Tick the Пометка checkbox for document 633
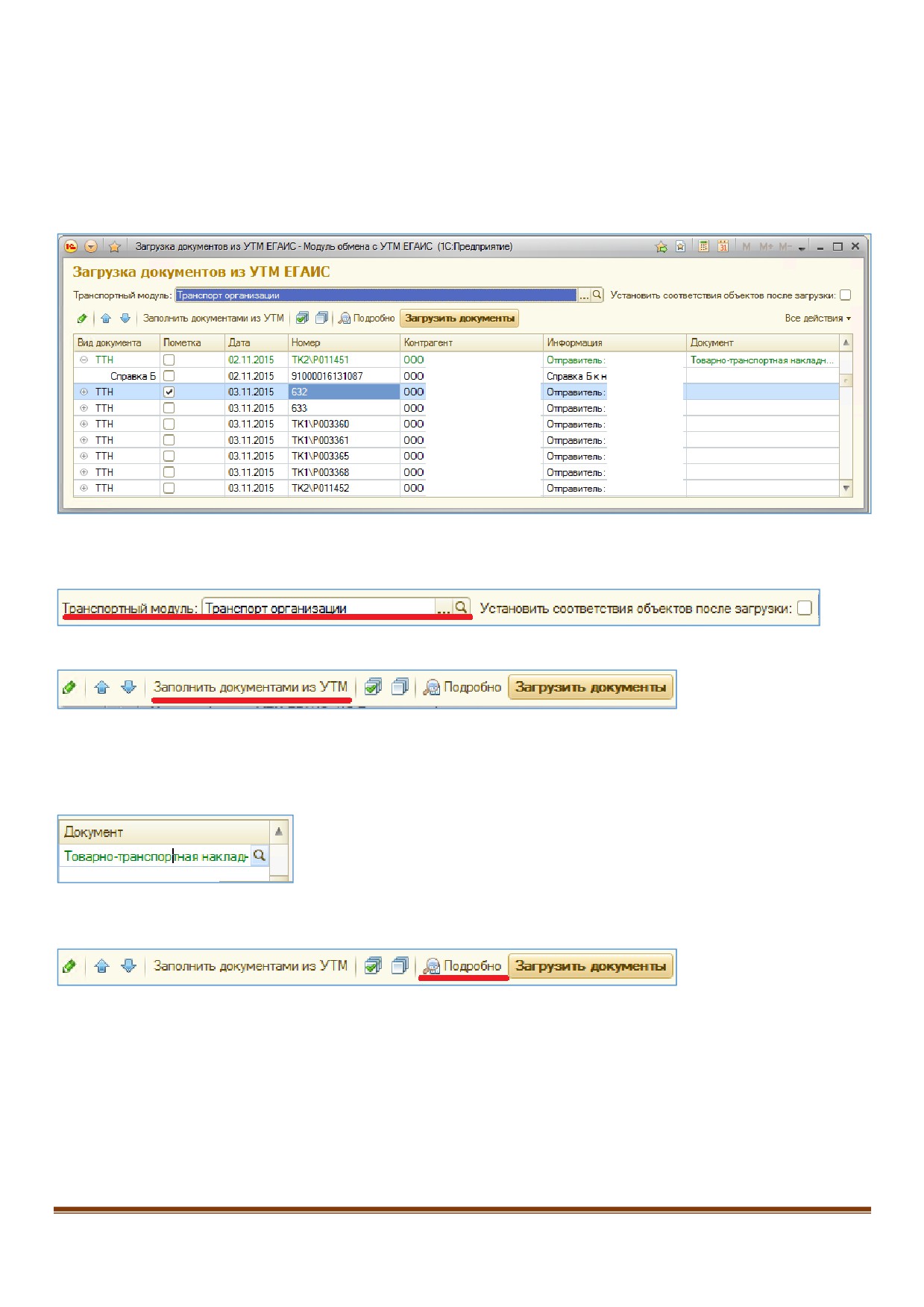The width and height of the screenshot is (924, 1307). [169, 408]
